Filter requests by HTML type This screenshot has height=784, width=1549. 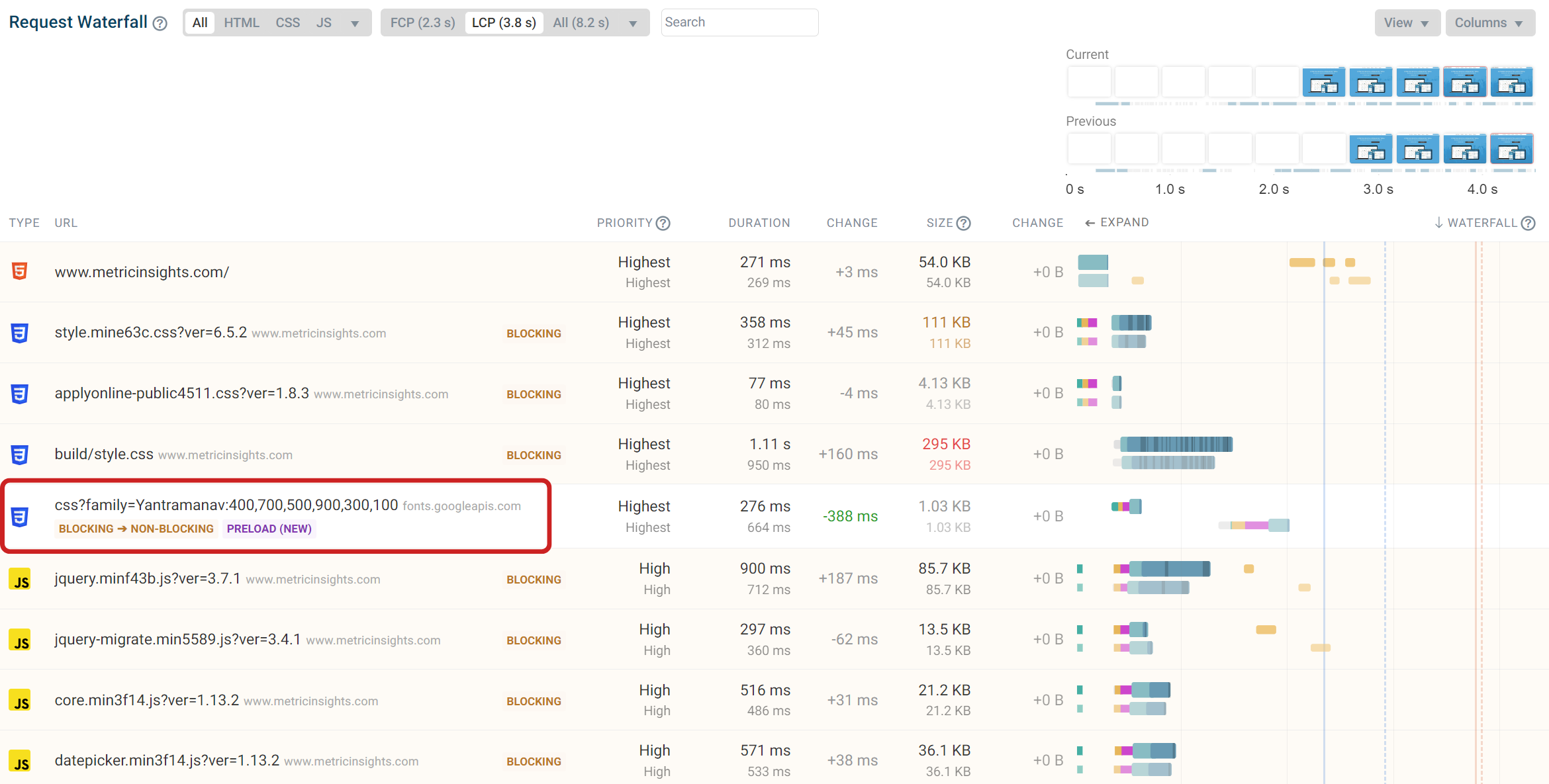click(x=241, y=22)
